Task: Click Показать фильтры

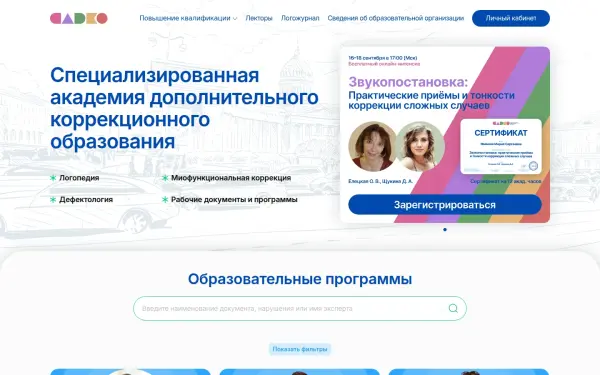Action: tap(300, 349)
